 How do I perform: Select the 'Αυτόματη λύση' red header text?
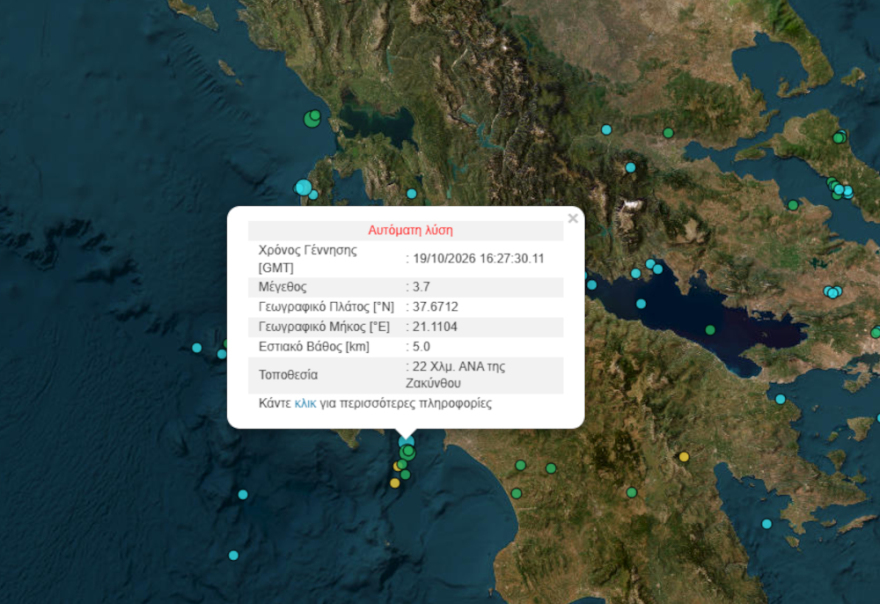pyautogui.click(x=410, y=230)
